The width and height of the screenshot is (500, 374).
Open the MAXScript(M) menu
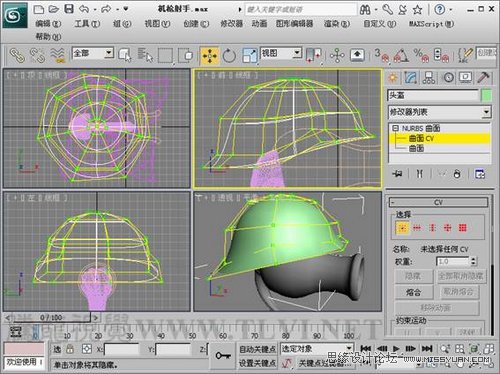(x=431, y=24)
